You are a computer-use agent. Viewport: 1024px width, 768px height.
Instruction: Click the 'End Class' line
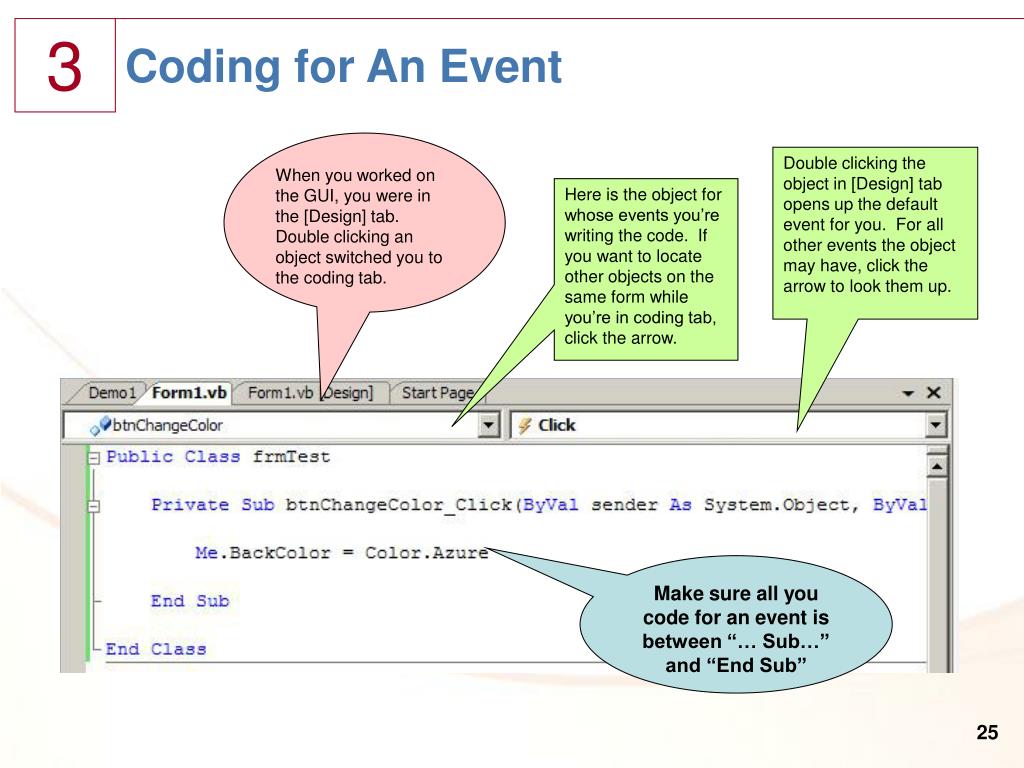click(156, 649)
